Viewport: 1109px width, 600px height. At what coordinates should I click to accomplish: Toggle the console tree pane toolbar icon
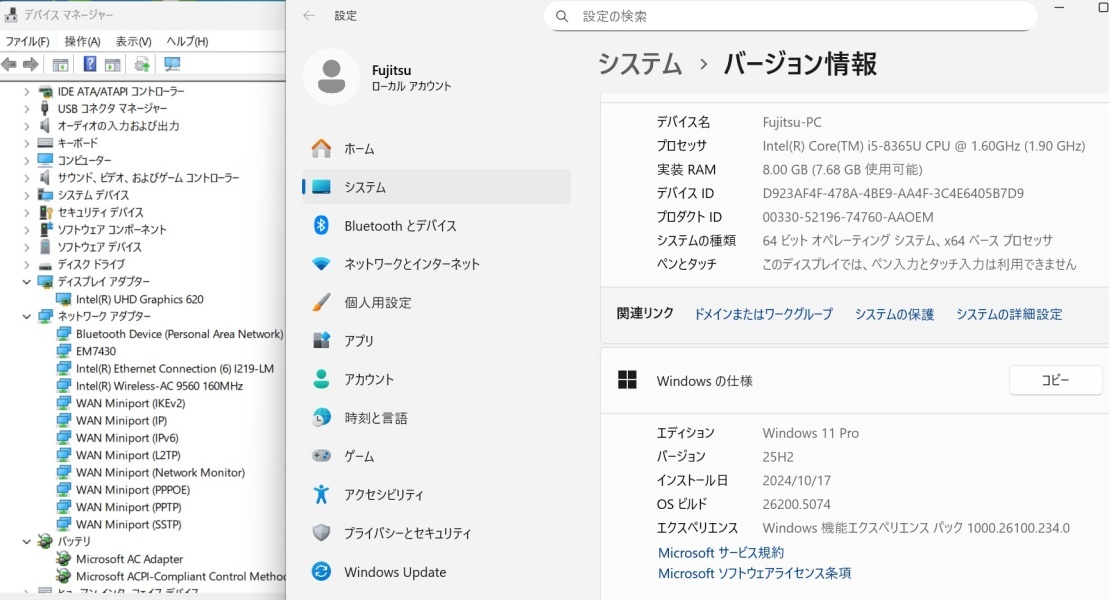tap(60, 65)
